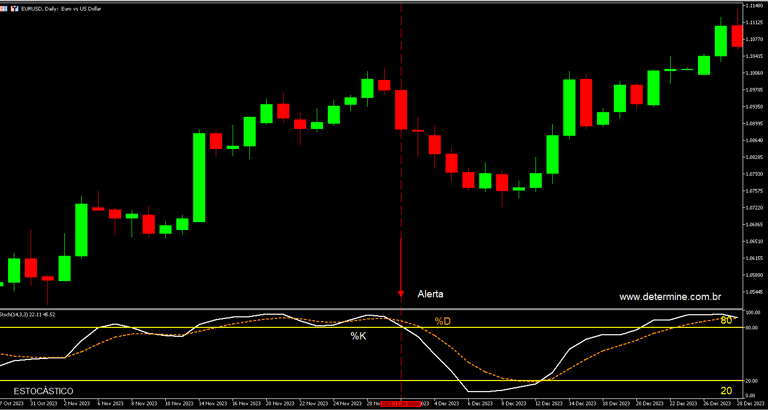
Task: Click the red highlighted date on the time axis
Action: (x=401, y=404)
